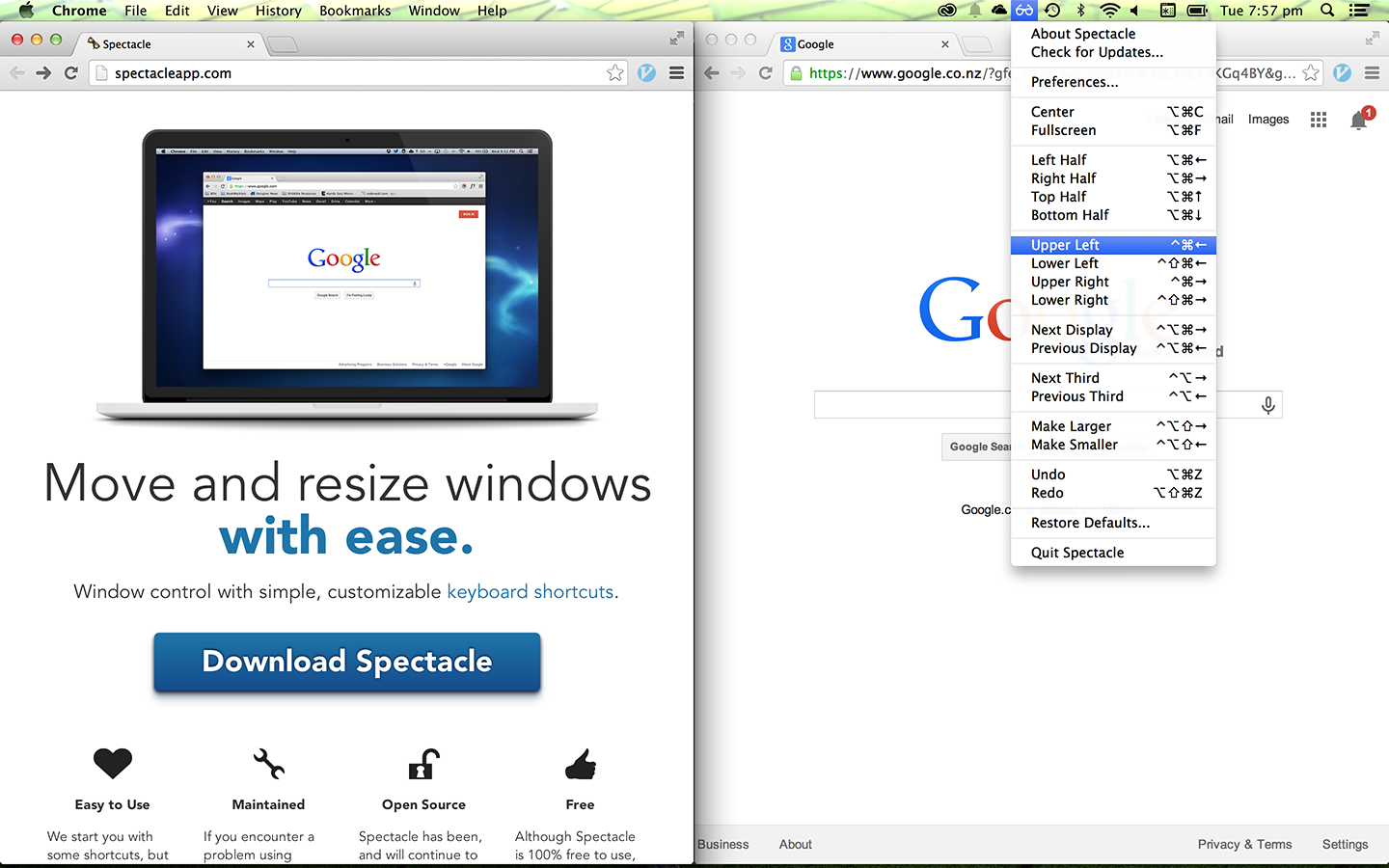Open the Chrome menu in the Spectacle window
The width and height of the screenshot is (1389, 868).
[676, 73]
